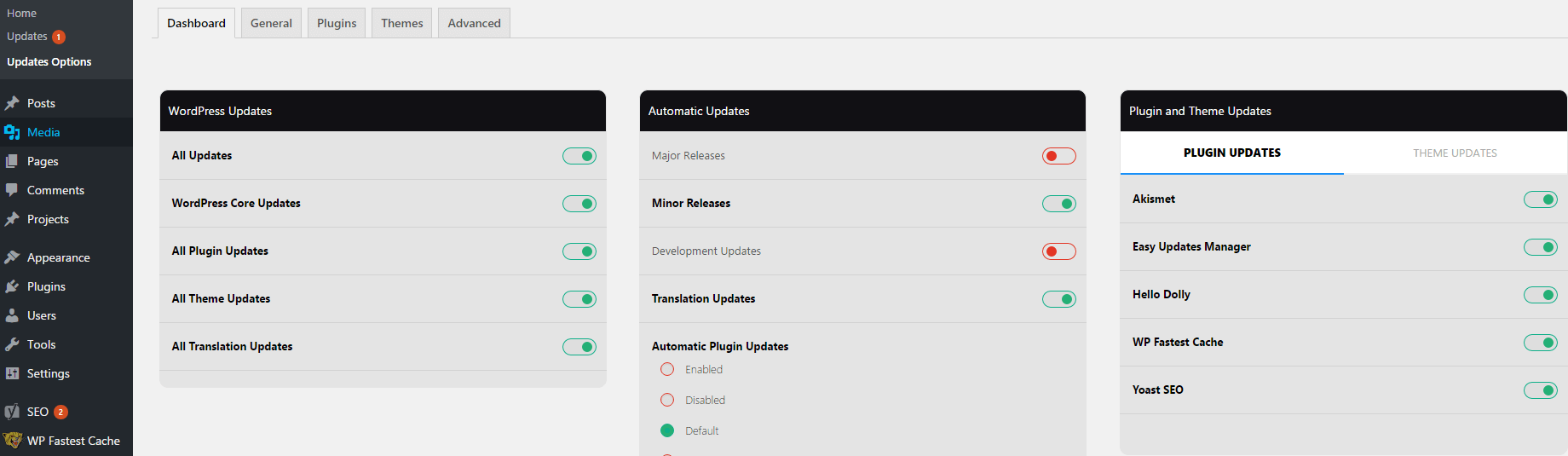Disable Hello Dolly plugin updates

[1541, 295]
